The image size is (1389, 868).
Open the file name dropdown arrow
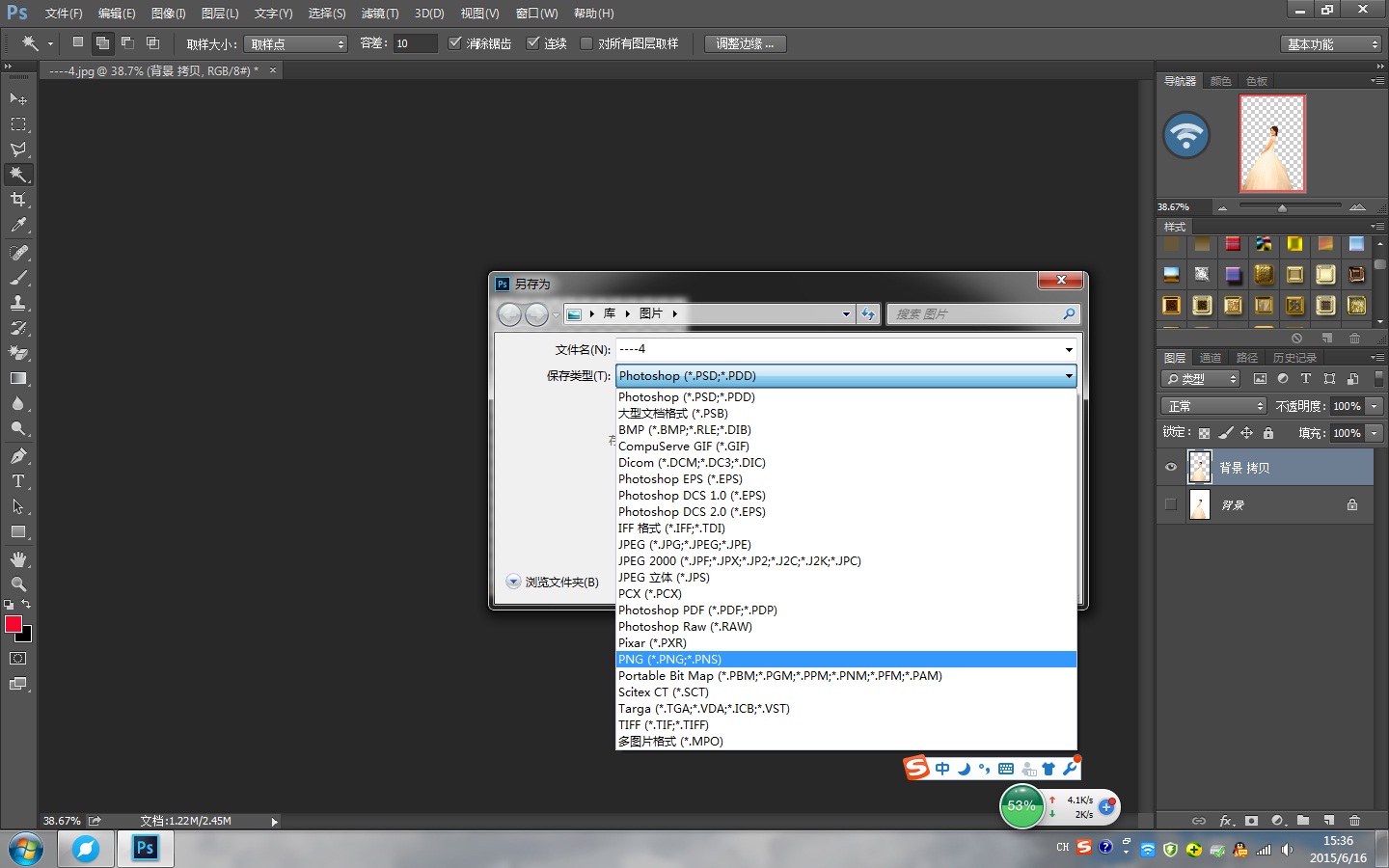[x=1069, y=350]
